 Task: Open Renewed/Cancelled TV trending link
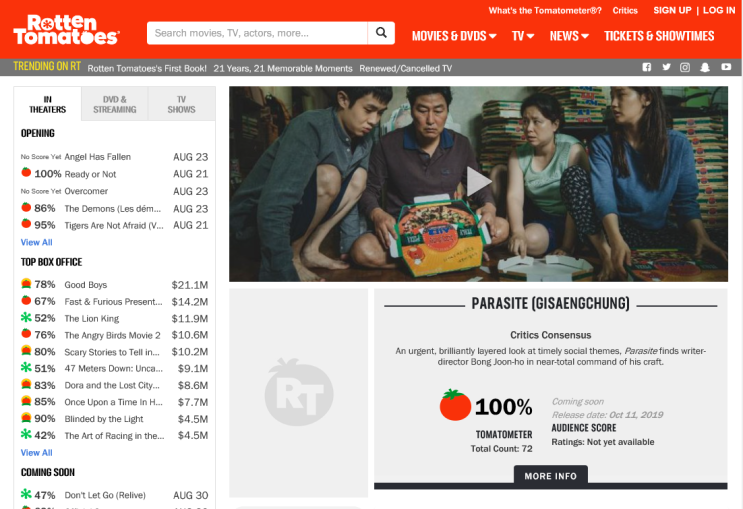[406, 68]
